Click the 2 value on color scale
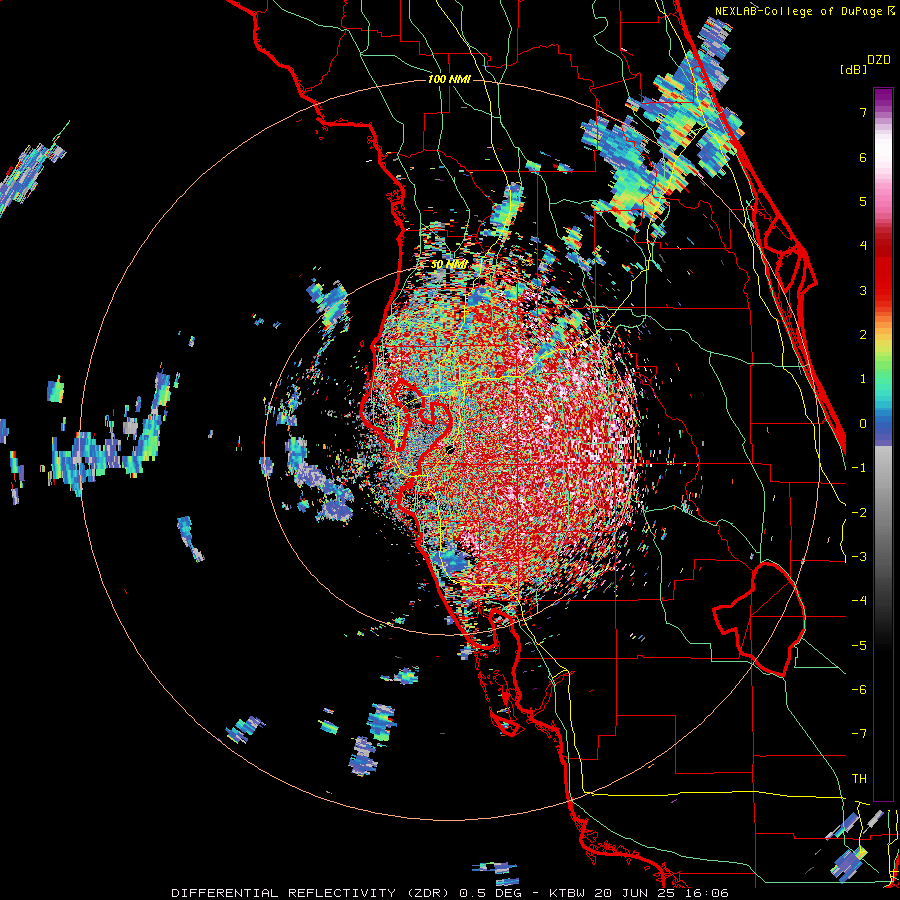This screenshot has width=900, height=900. click(x=863, y=335)
